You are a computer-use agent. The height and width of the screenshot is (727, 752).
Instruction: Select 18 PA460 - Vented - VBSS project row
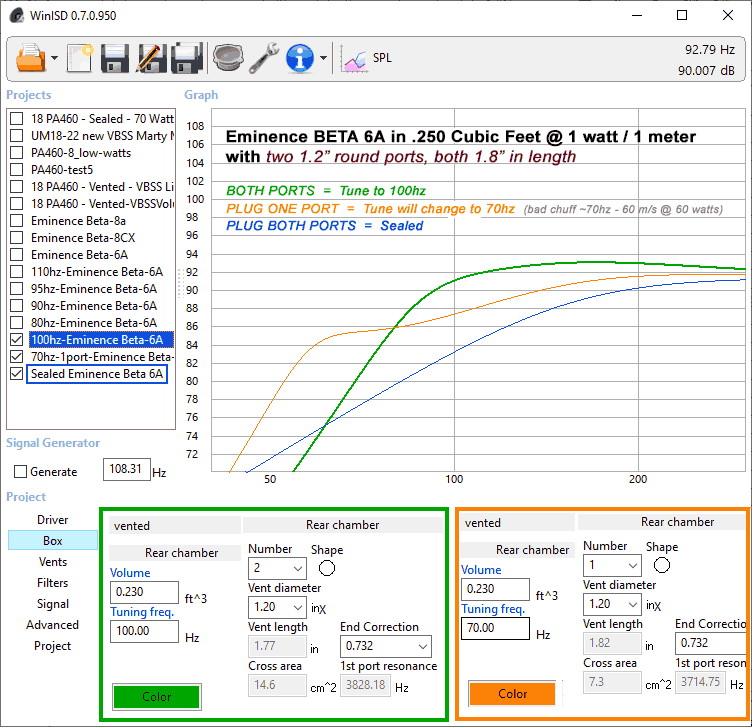pyautogui.click(x=102, y=187)
